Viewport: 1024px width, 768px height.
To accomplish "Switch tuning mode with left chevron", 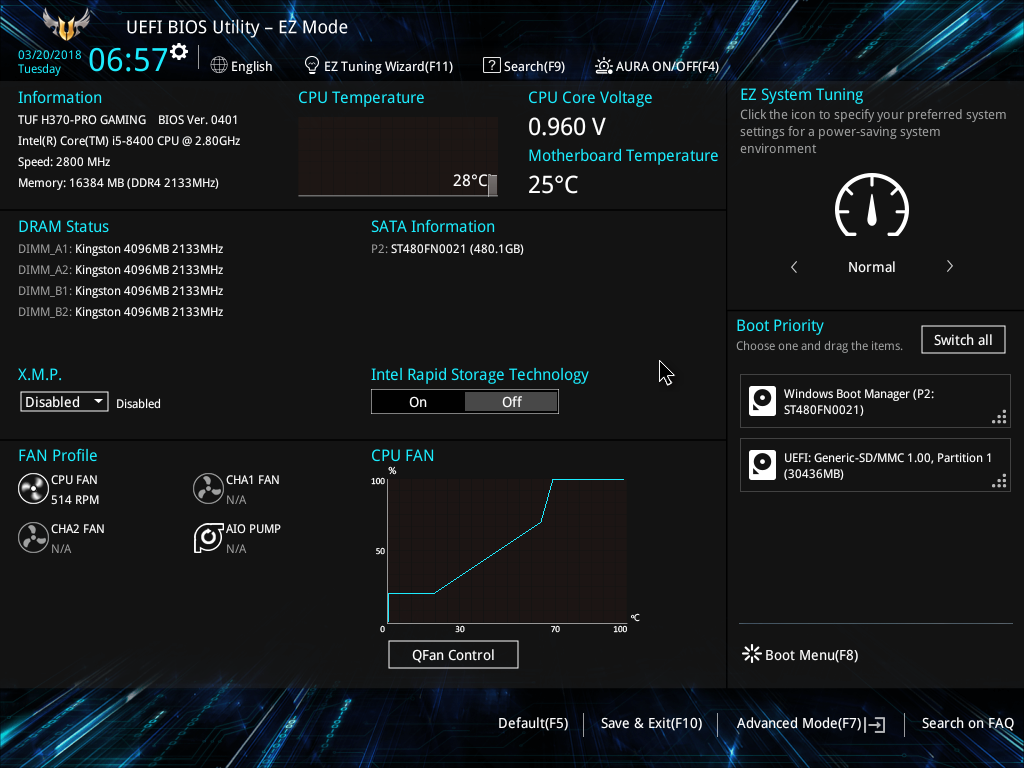I will tap(794, 267).
